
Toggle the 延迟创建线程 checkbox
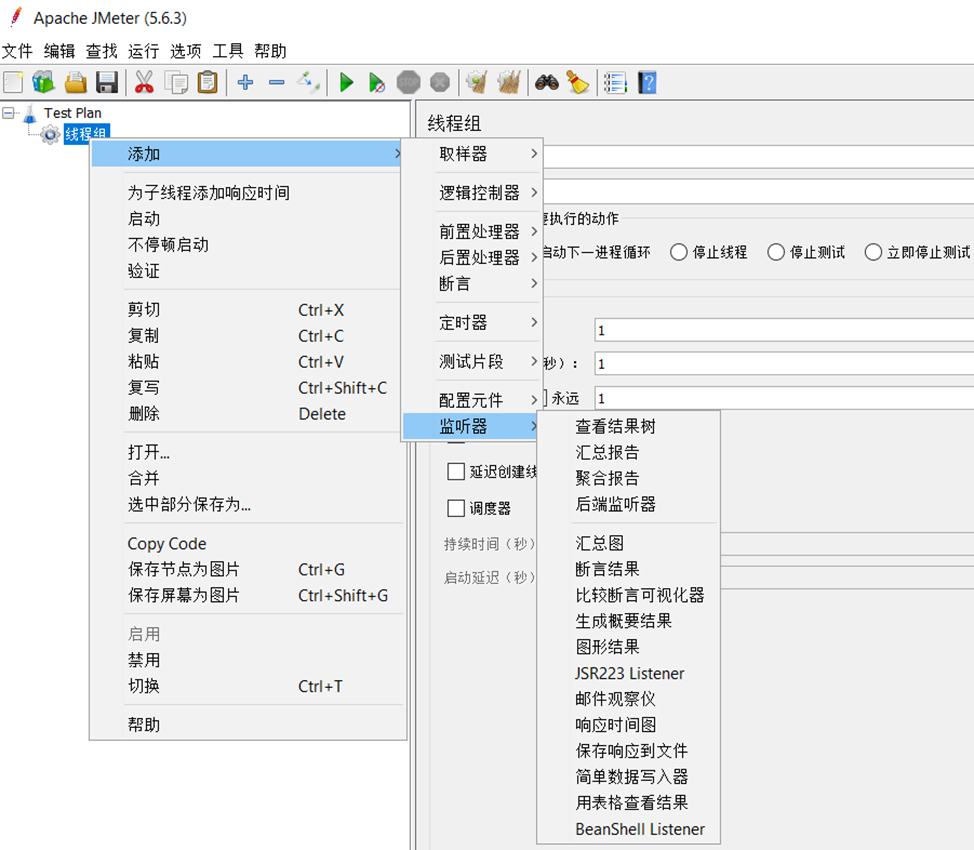[x=456, y=472]
